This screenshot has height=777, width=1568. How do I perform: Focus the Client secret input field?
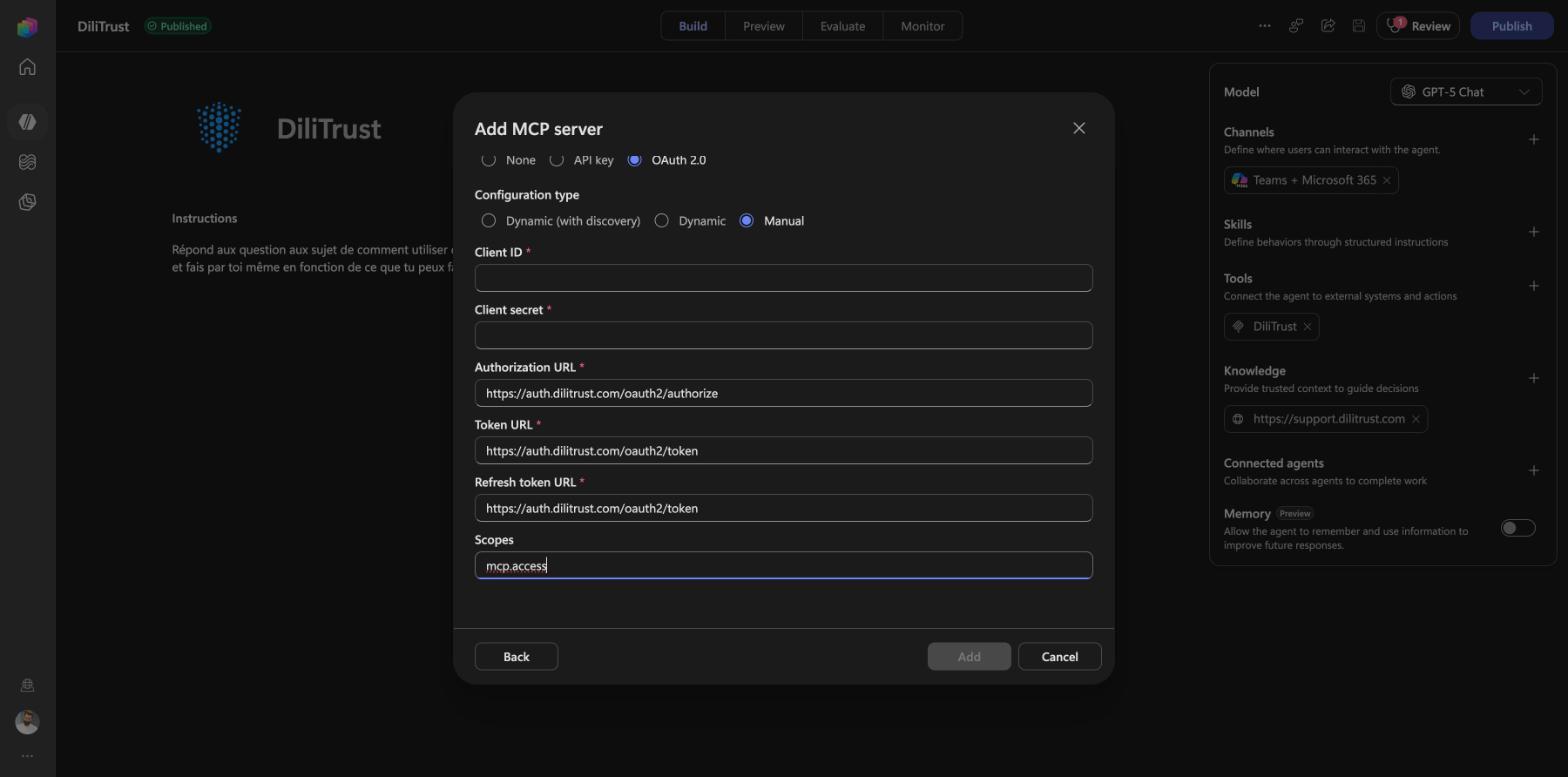pyautogui.click(x=784, y=335)
